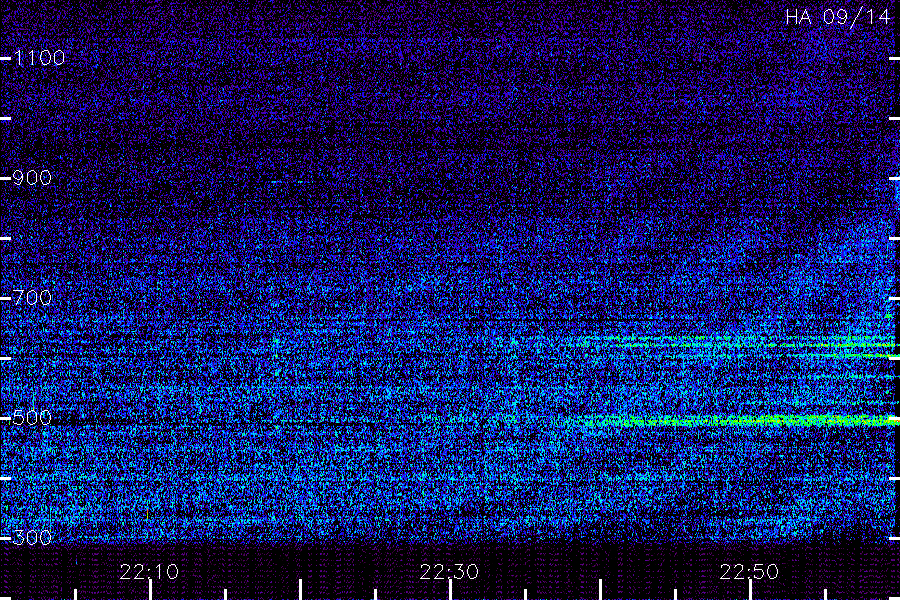The width and height of the screenshot is (900, 600).
Task: Click the 700 frequency axis label
Action: point(32,298)
